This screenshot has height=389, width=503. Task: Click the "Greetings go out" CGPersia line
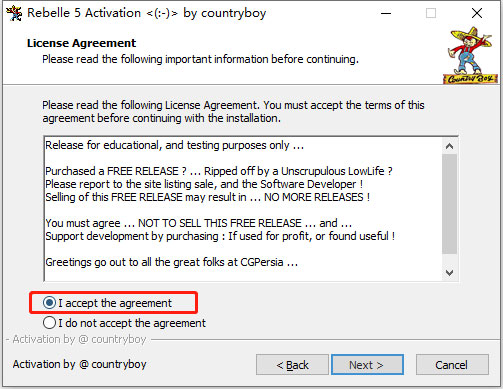172,262
